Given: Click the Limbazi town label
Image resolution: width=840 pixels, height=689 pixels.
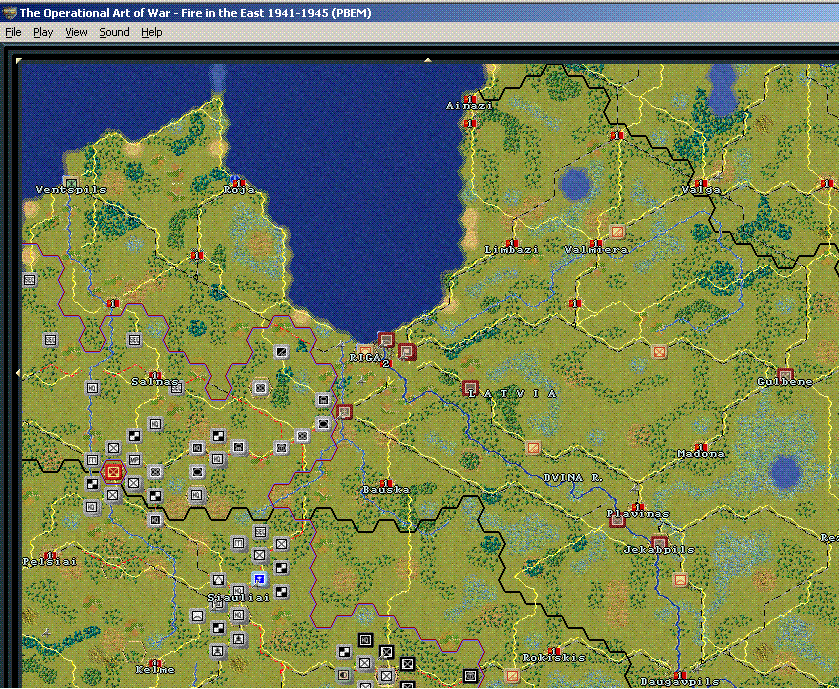Looking at the screenshot, I should tap(512, 250).
